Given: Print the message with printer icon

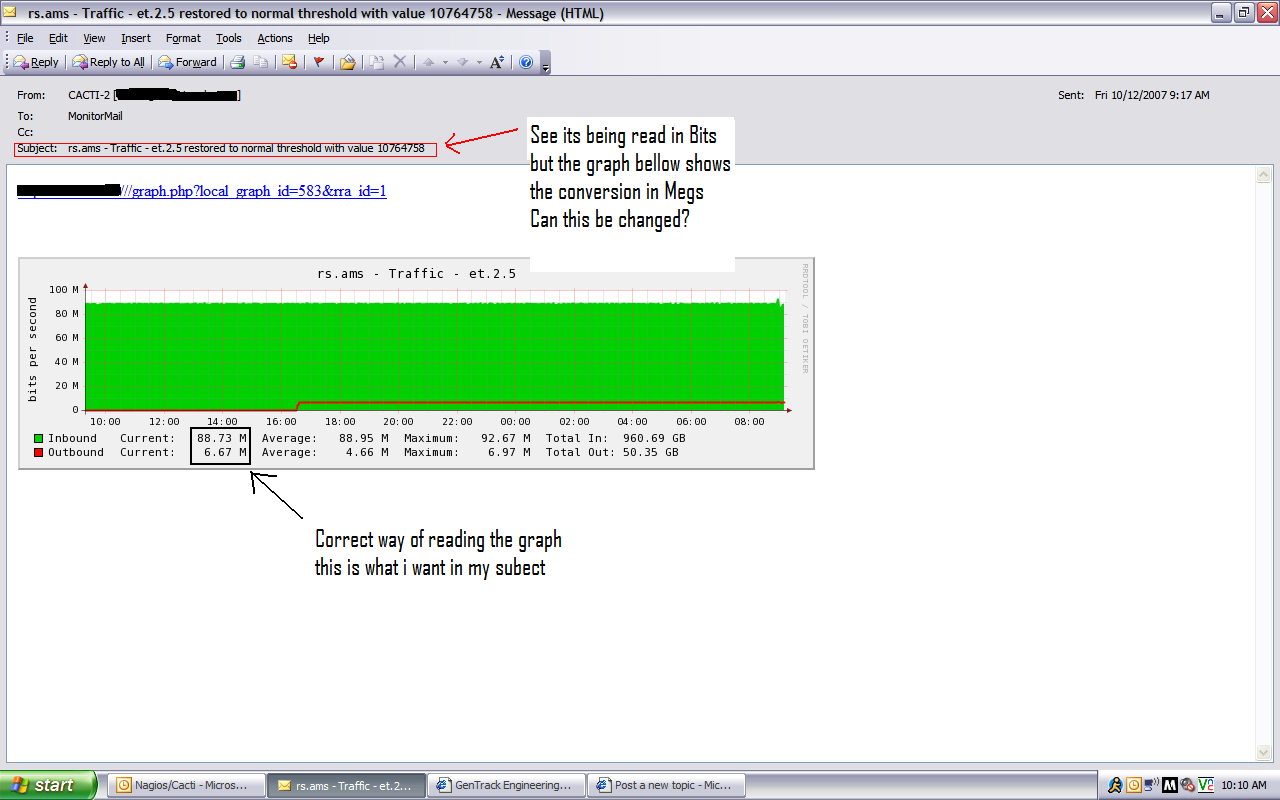Looking at the screenshot, I should 238,62.
